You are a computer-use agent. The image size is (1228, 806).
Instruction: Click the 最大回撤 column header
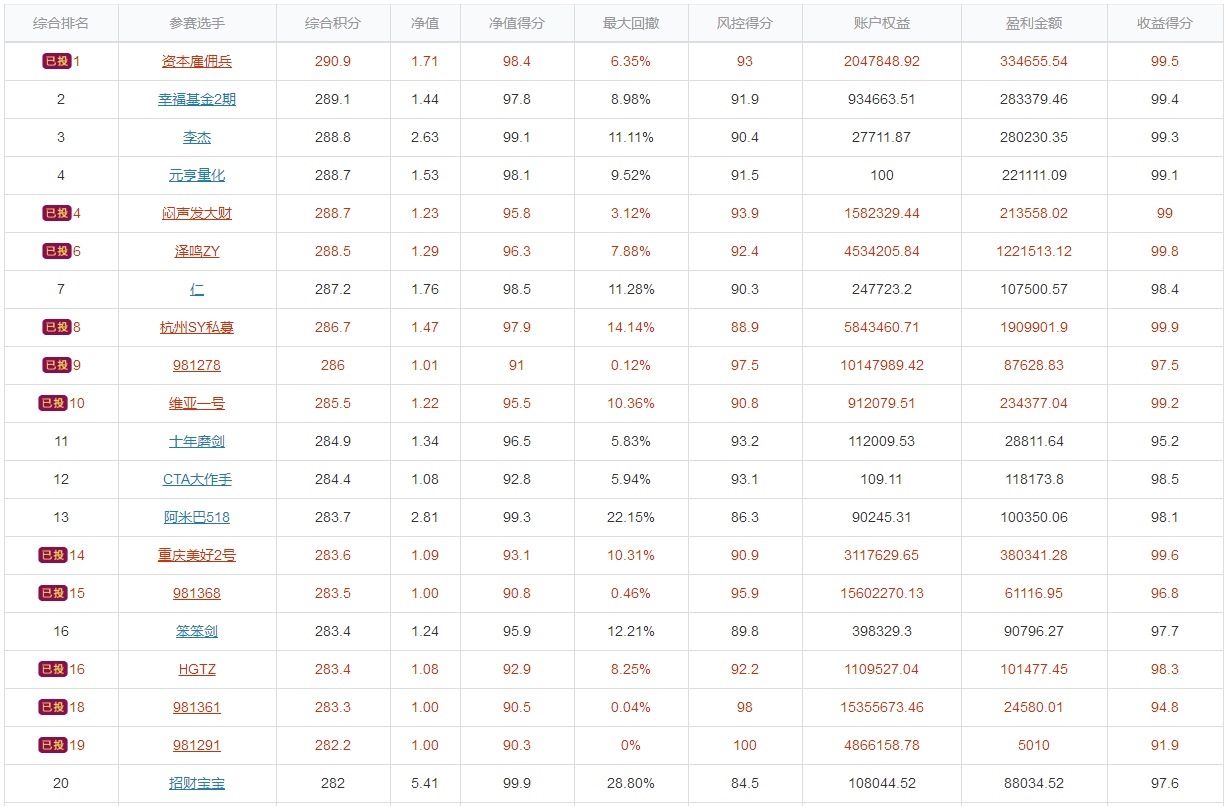631,23
